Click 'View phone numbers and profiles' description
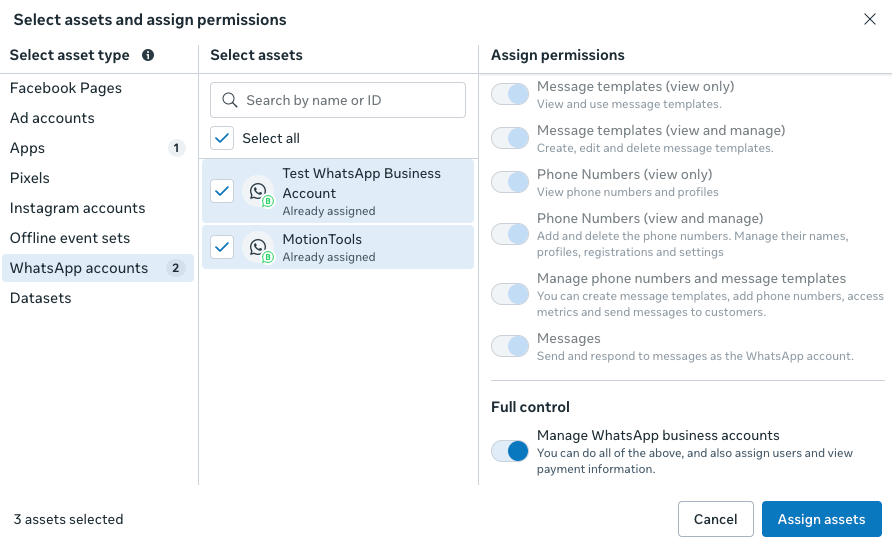Viewport: 892px width, 543px height. pyautogui.click(x=627, y=192)
